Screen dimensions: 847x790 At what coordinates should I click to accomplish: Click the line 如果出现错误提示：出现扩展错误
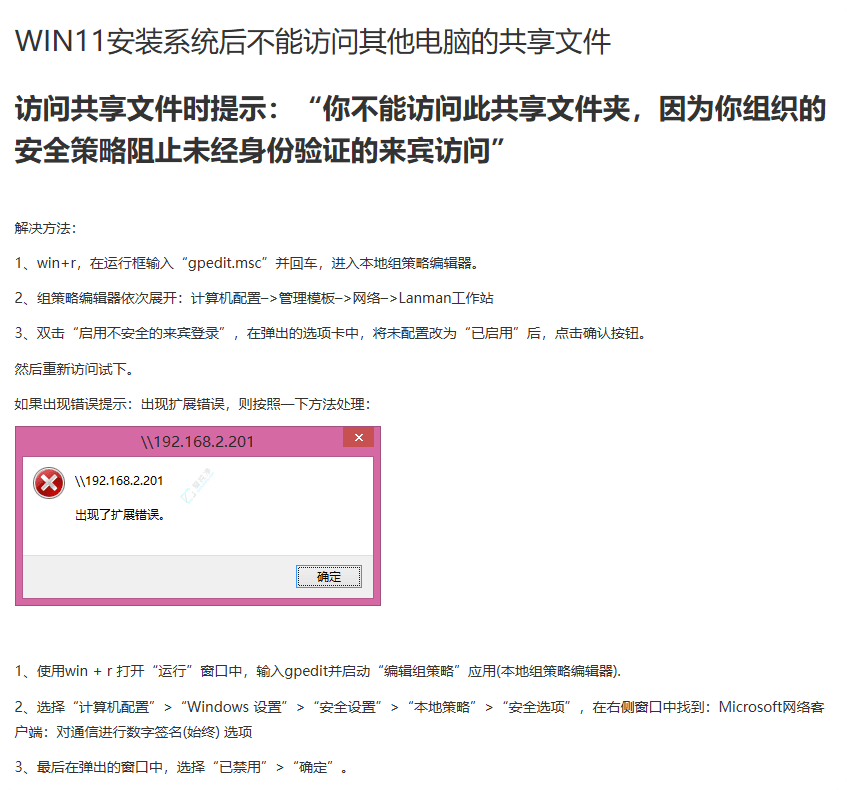[x=193, y=404]
